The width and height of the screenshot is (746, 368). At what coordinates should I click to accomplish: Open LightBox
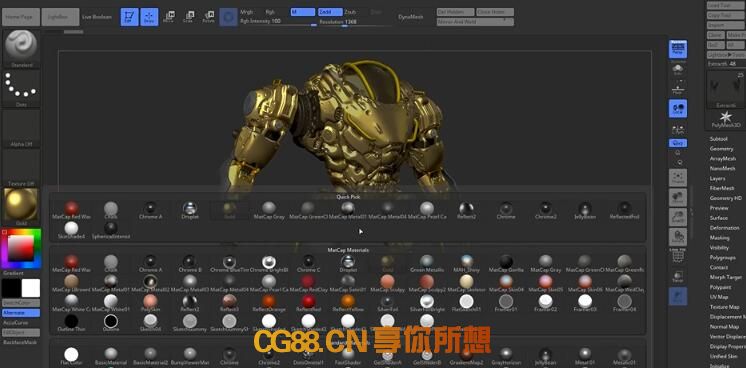pyautogui.click(x=60, y=17)
